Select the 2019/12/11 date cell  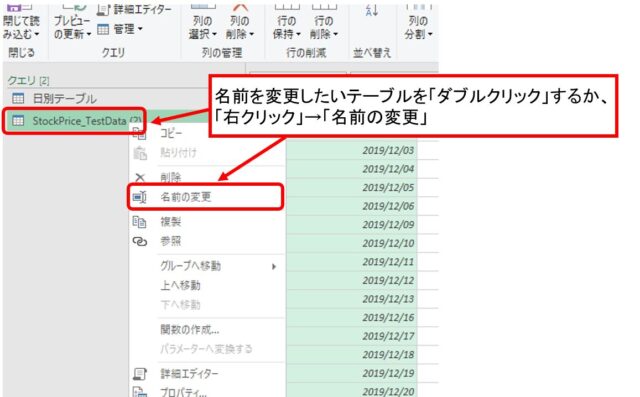pos(352,262)
